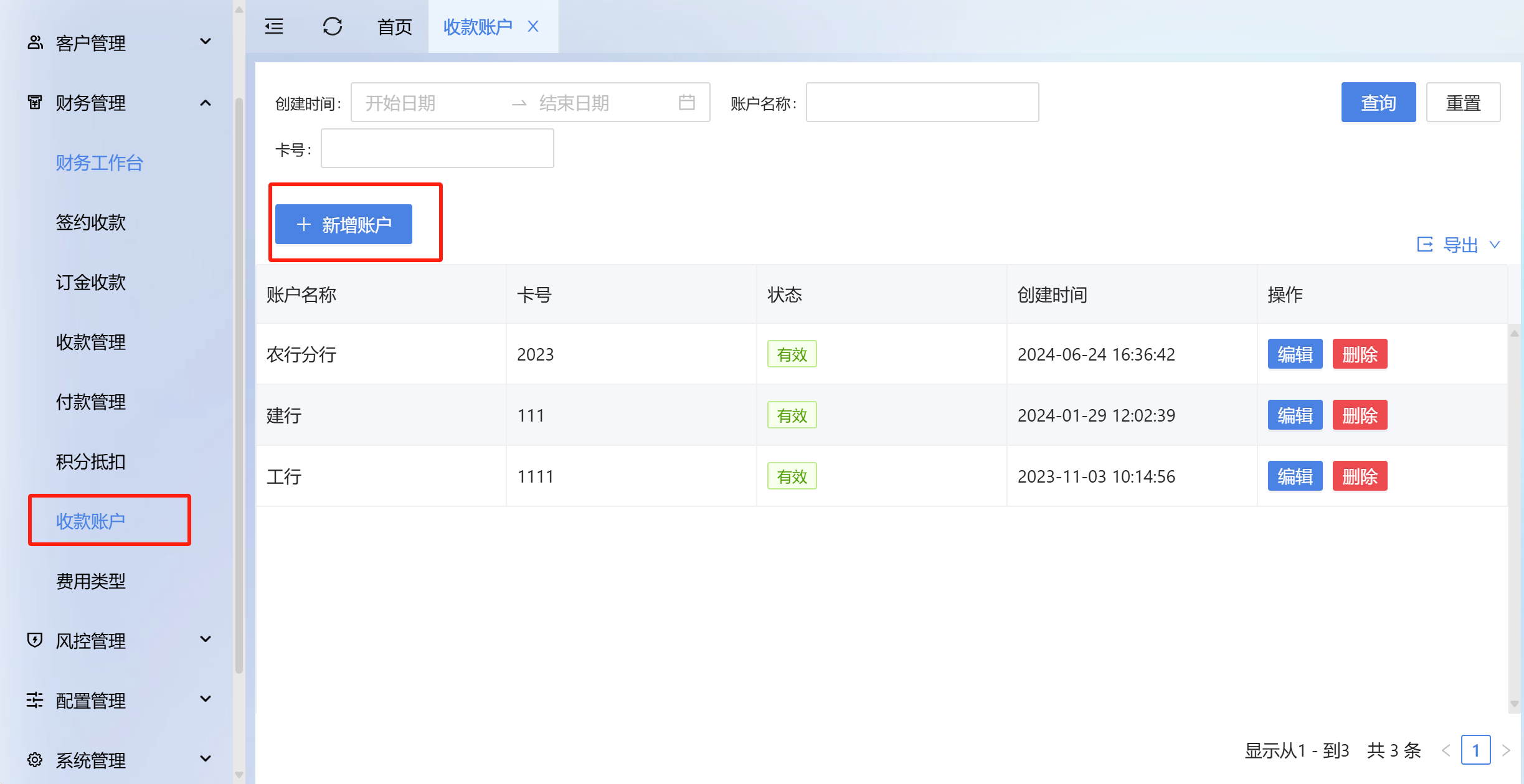Click the 风控管理 shield icon
The height and width of the screenshot is (784, 1524).
tap(35, 640)
